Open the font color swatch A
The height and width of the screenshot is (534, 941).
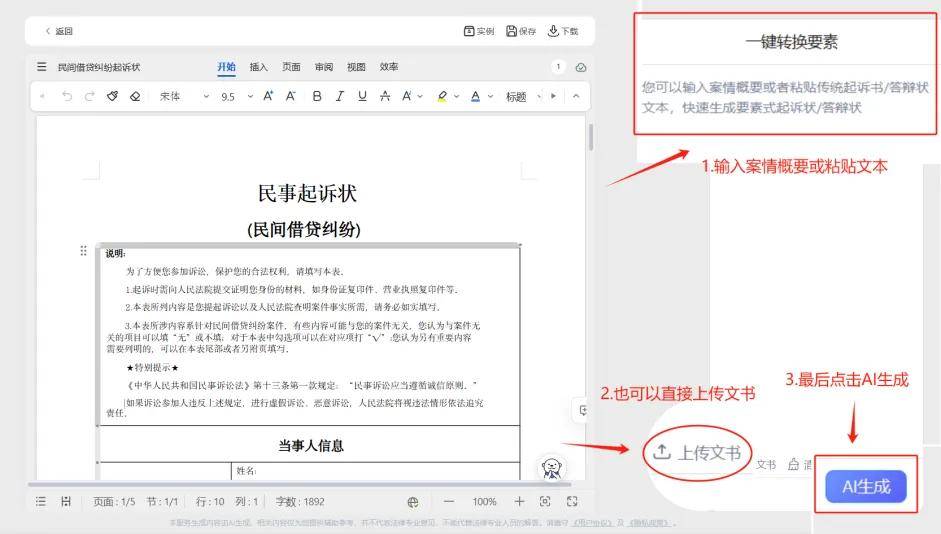coord(475,97)
